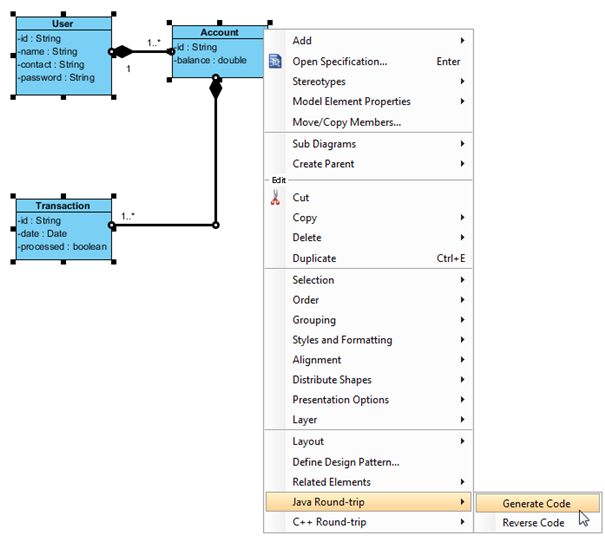Click the composition diamond beside User class
Viewport: 605px width, 540px height.
coord(123,52)
